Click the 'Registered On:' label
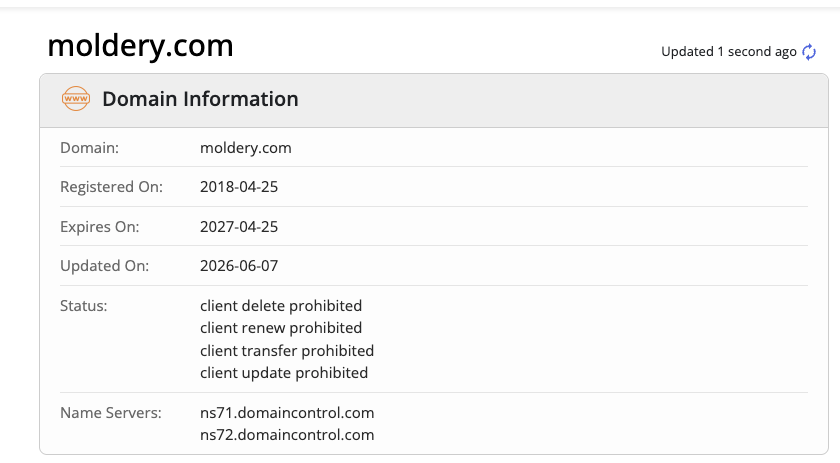The image size is (840, 463). [x=111, y=186]
